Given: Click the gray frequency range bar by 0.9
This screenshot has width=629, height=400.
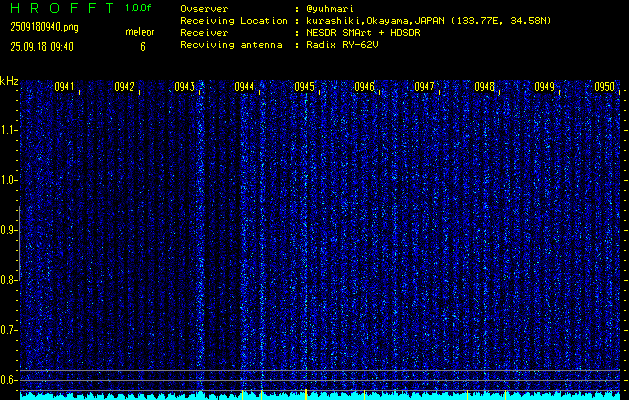Looking at the screenshot, I should point(19,243).
